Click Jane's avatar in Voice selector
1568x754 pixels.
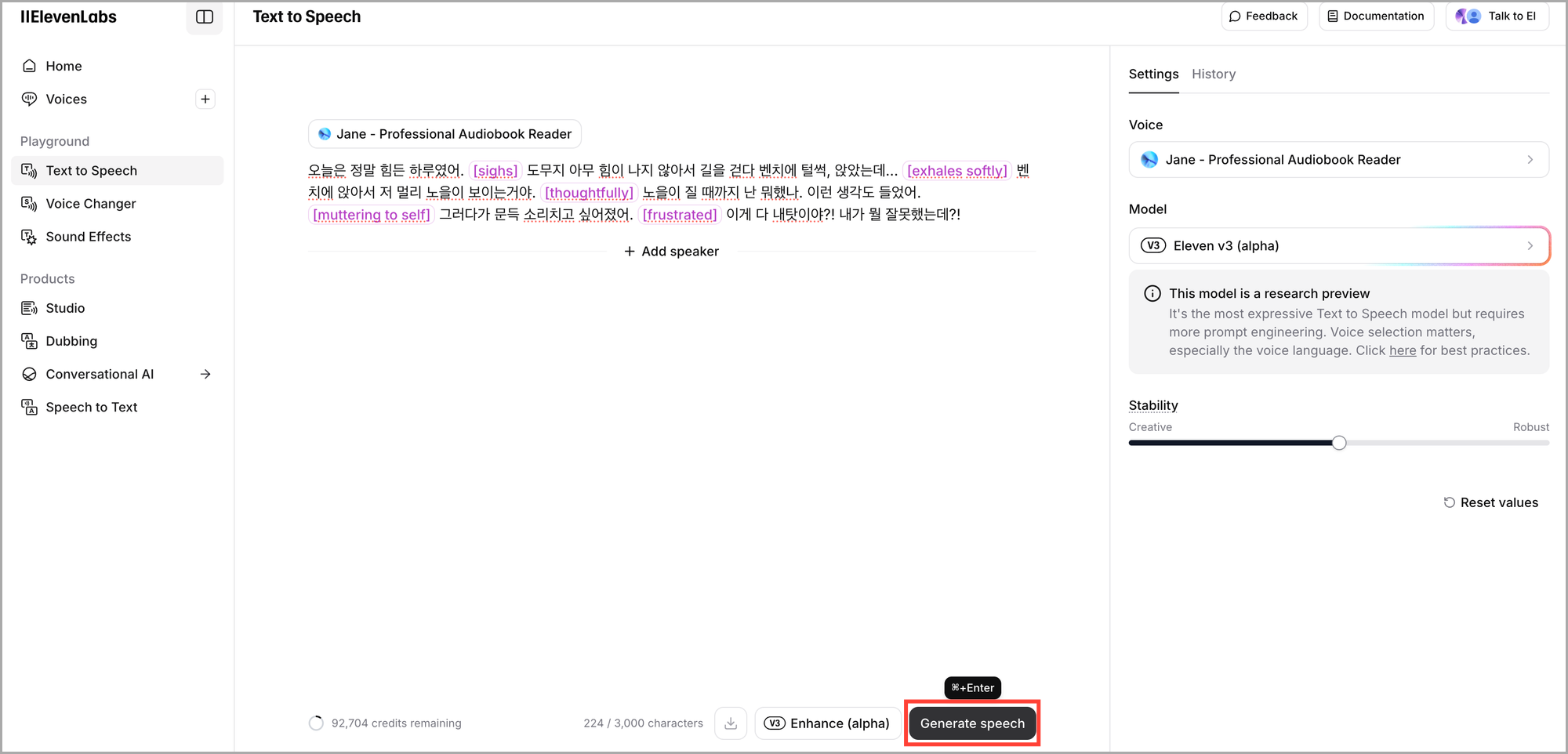click(x=1149, y=160)
